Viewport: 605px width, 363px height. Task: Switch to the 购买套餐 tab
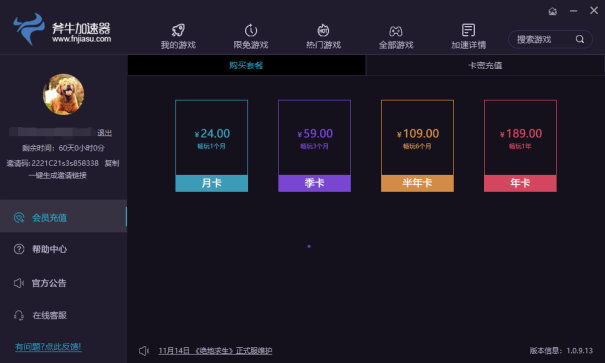click(x=246, y=65)
